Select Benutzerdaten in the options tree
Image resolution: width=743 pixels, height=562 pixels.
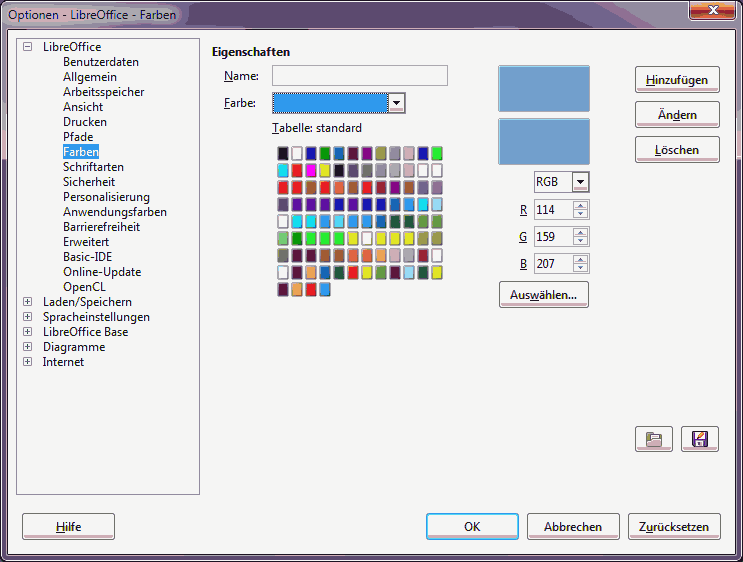(x=101, y=62)
